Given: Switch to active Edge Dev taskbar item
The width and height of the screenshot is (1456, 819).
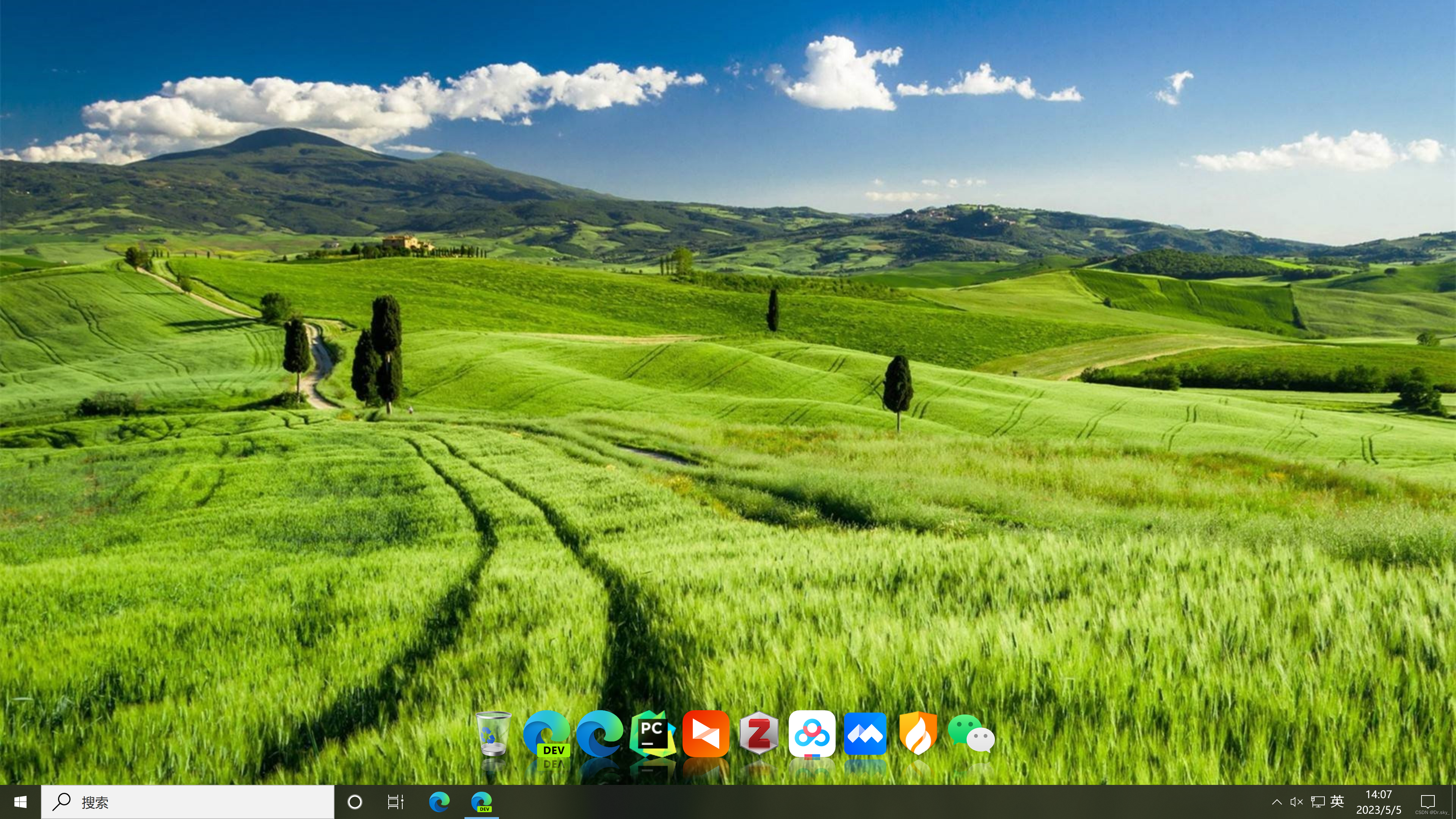Looking at the screenshot, I should click(x=482, y=802).
